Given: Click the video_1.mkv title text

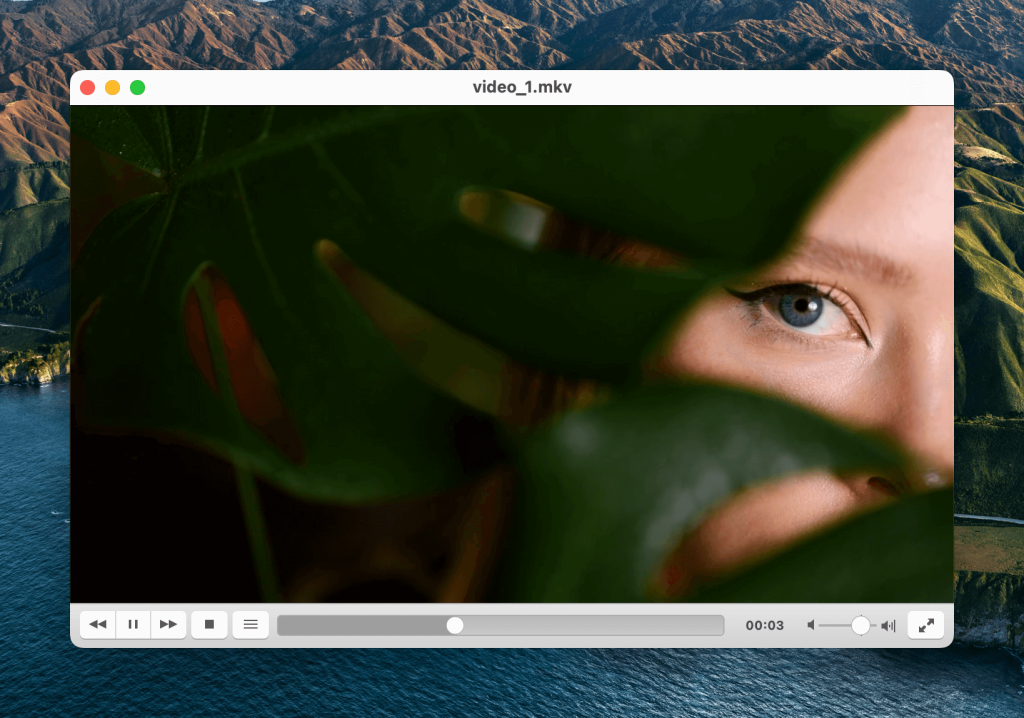Looking at the screenshot, I should point(522,88).
